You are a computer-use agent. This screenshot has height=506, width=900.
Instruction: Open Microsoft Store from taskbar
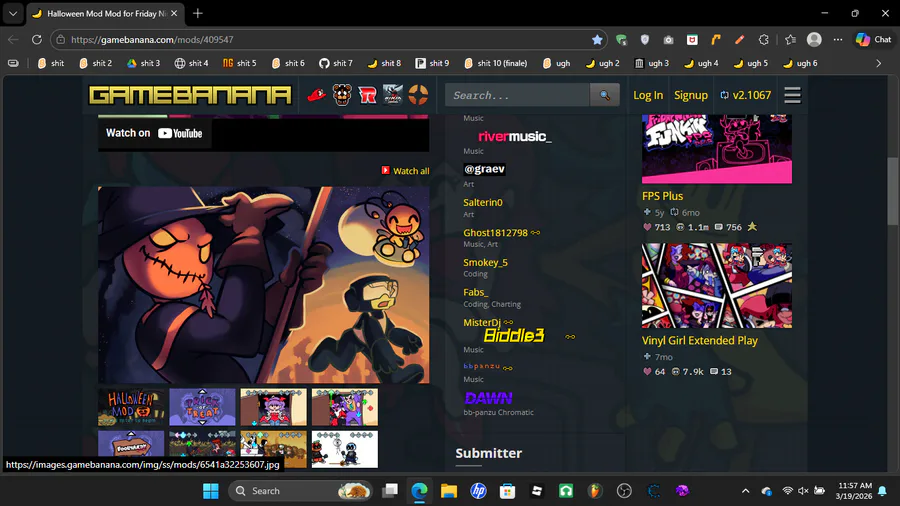click(507, 491)
